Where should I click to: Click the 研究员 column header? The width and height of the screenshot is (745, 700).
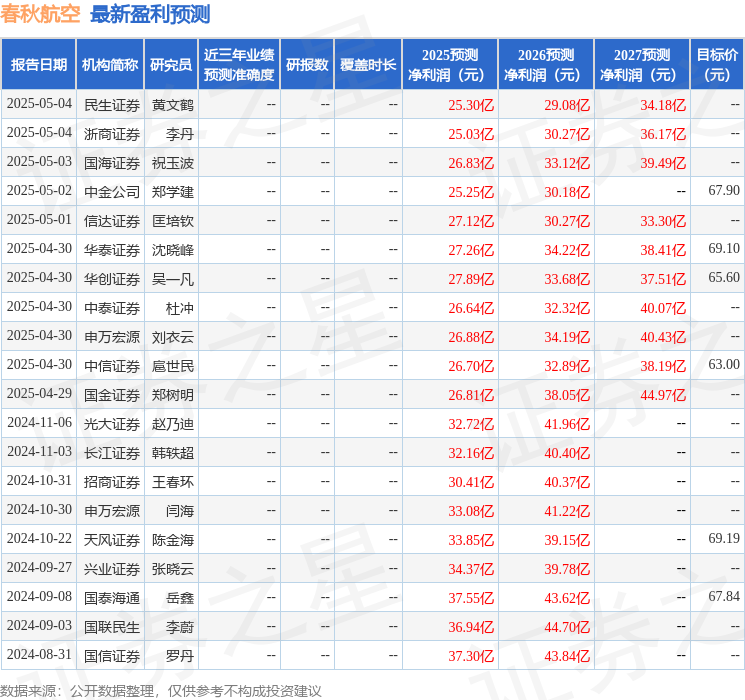171,65
